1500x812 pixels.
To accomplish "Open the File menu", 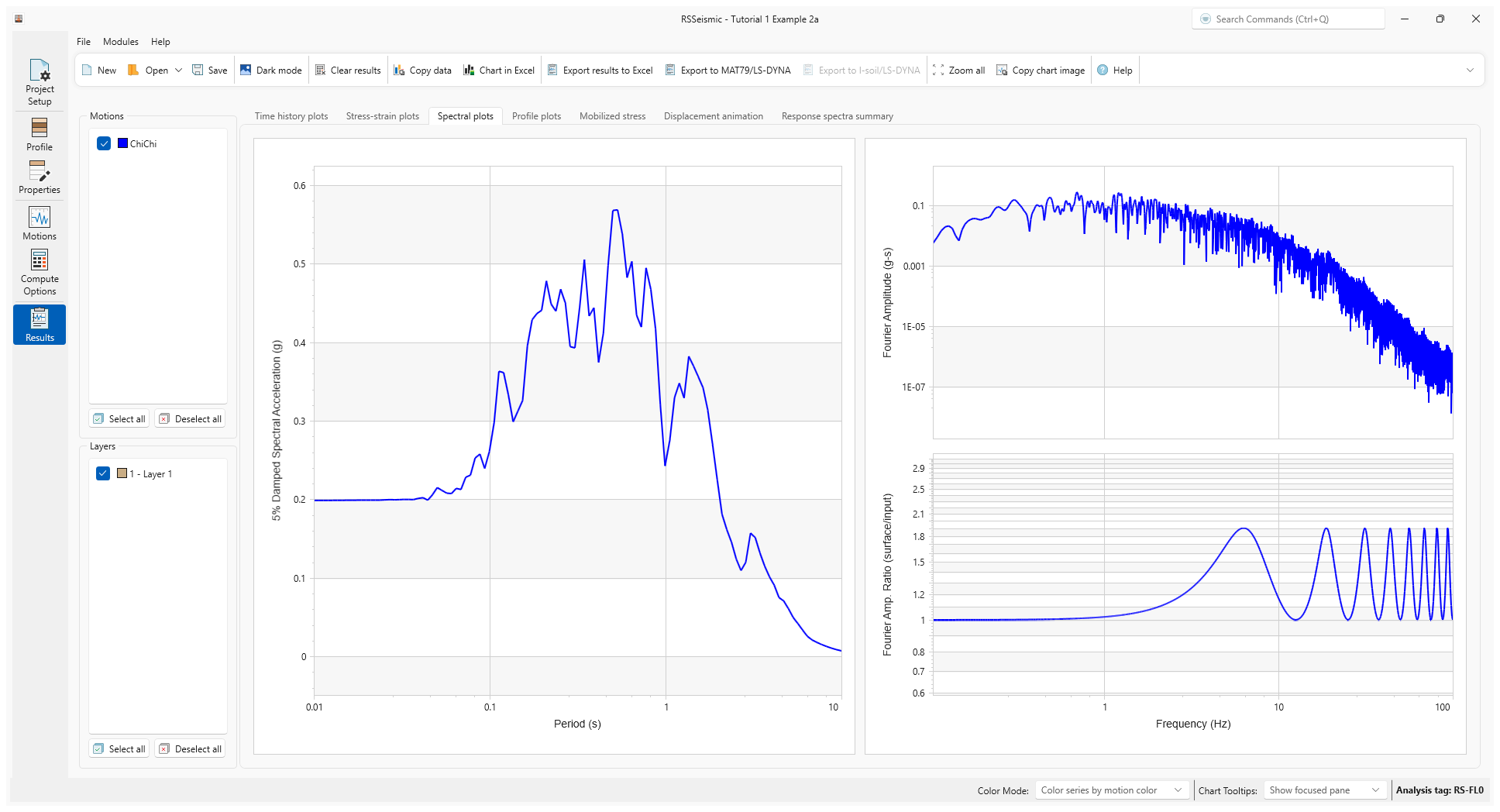I will 84,42.
